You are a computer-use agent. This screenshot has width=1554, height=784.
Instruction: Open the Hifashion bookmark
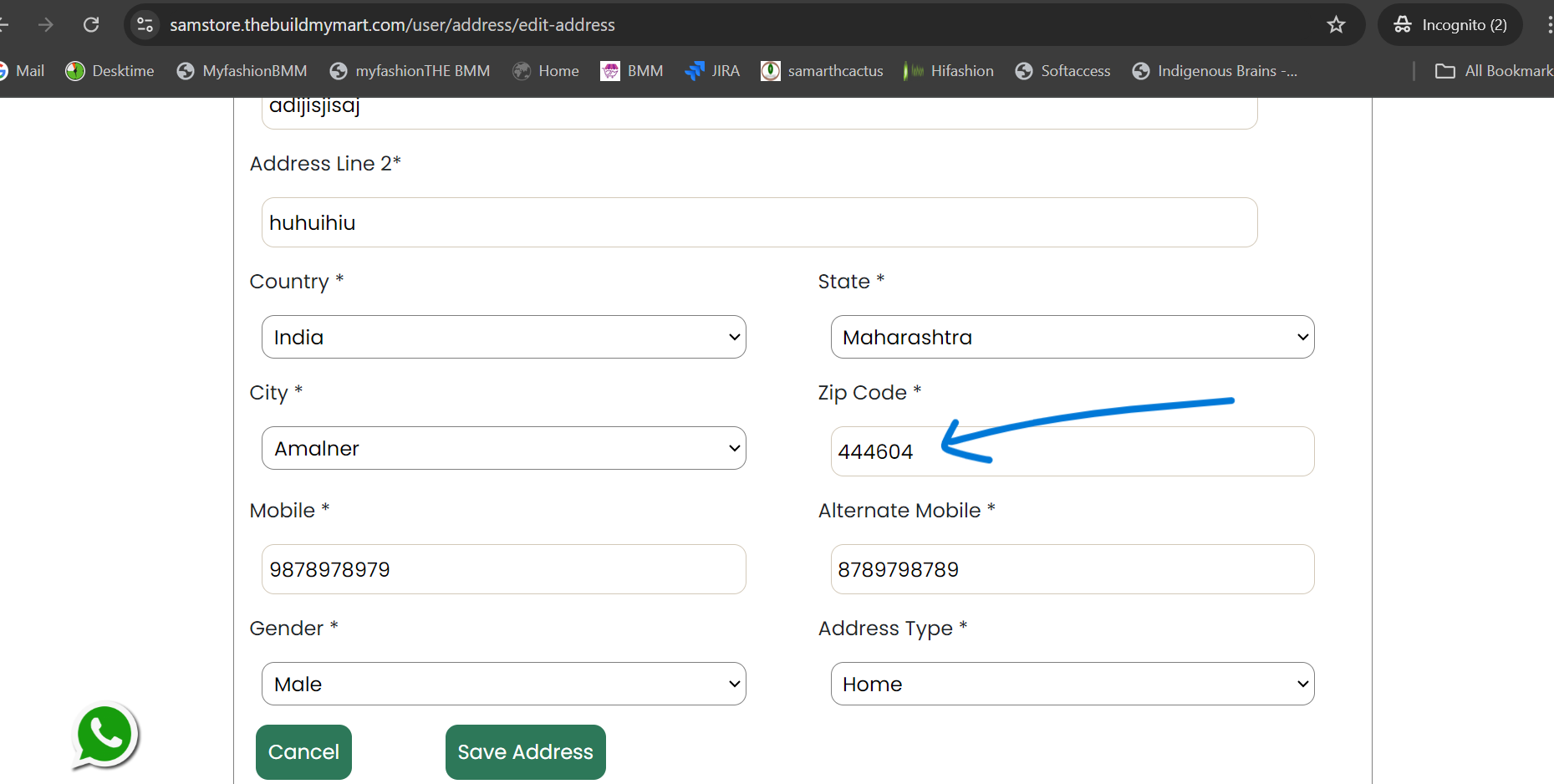click(949, 71)
